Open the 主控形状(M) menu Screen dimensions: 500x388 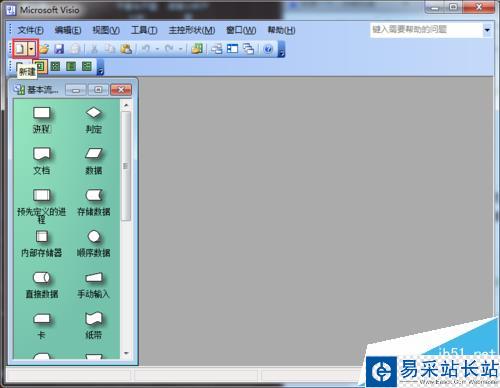point(192,30)
